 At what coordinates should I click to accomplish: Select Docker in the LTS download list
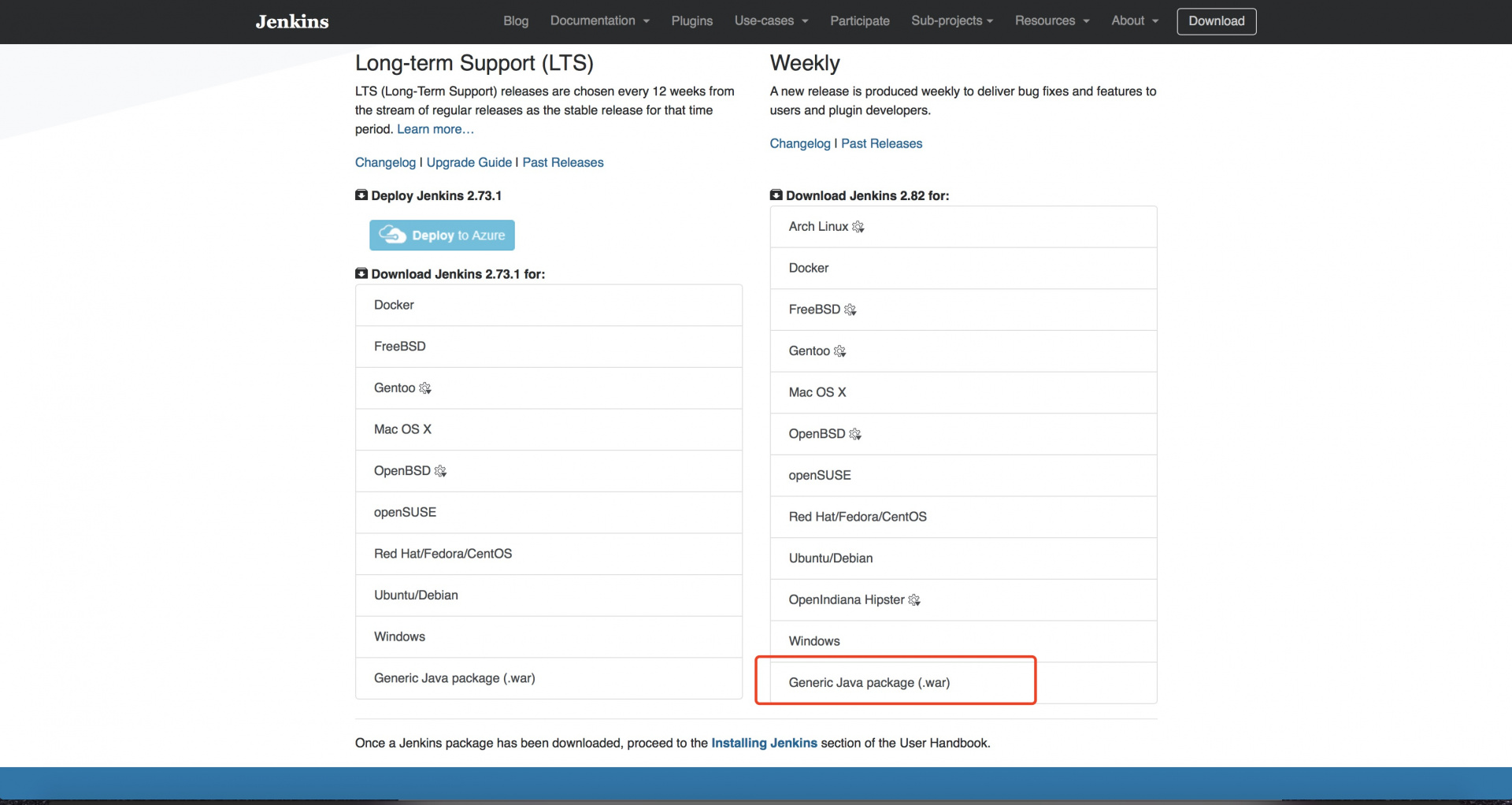[549, 305]
